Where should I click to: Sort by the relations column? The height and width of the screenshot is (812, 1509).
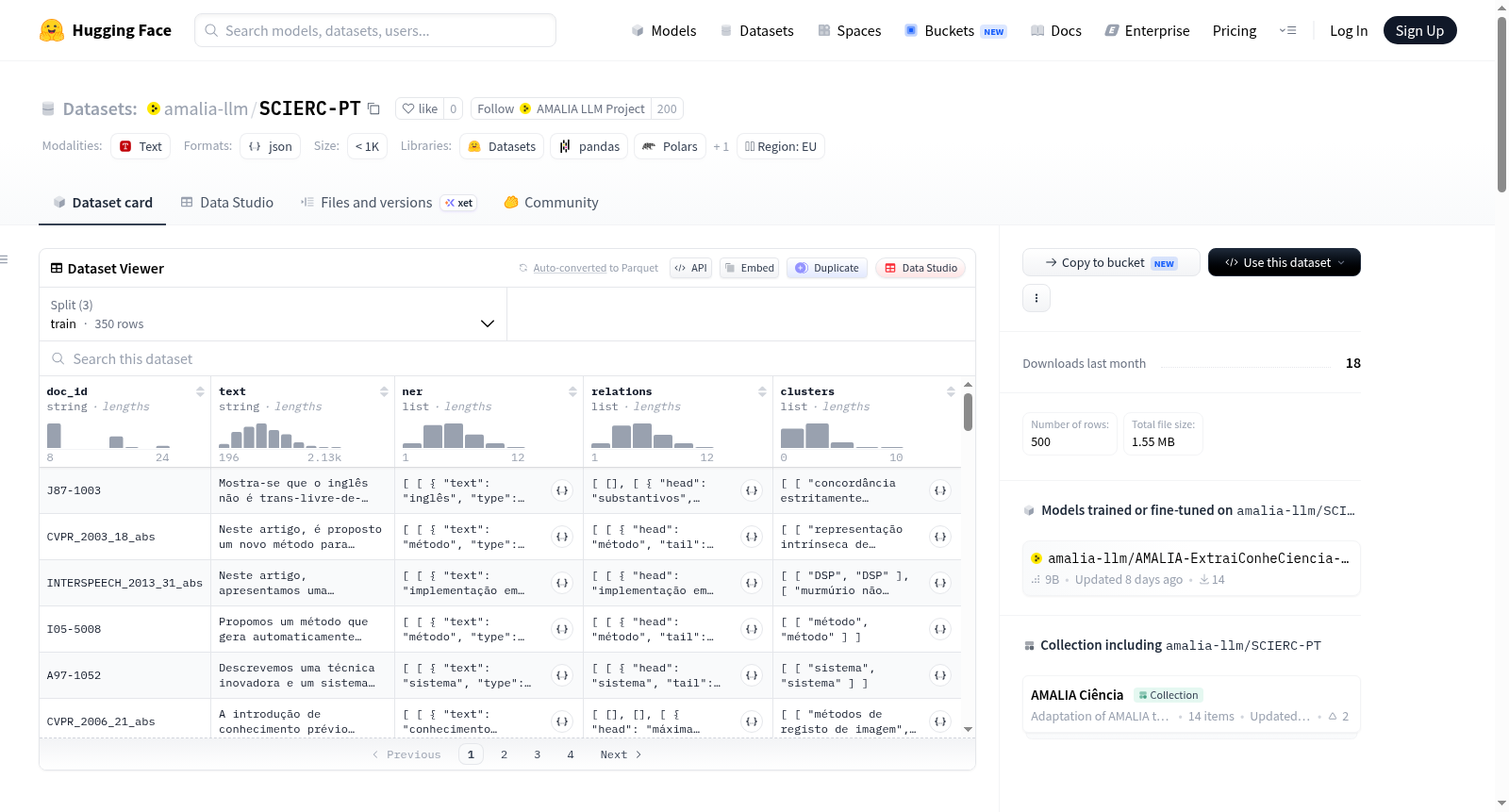pos(762,391)
